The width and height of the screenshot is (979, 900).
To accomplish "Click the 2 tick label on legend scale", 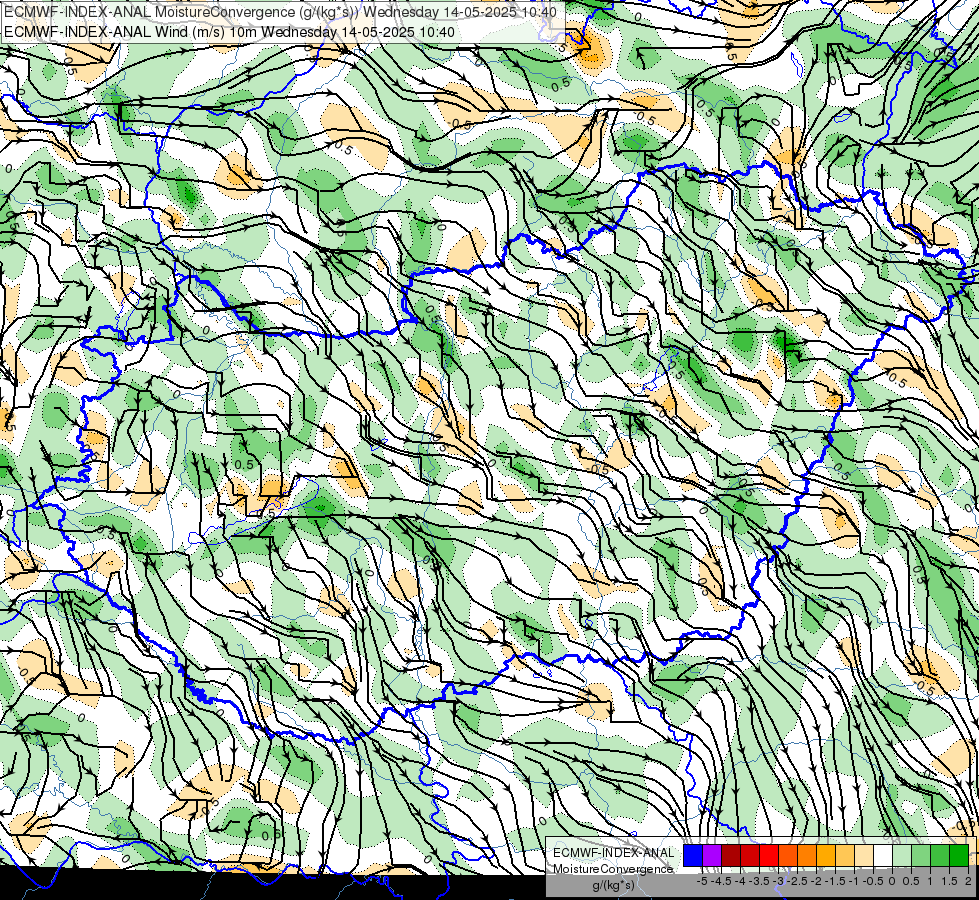I will (968, 881).
